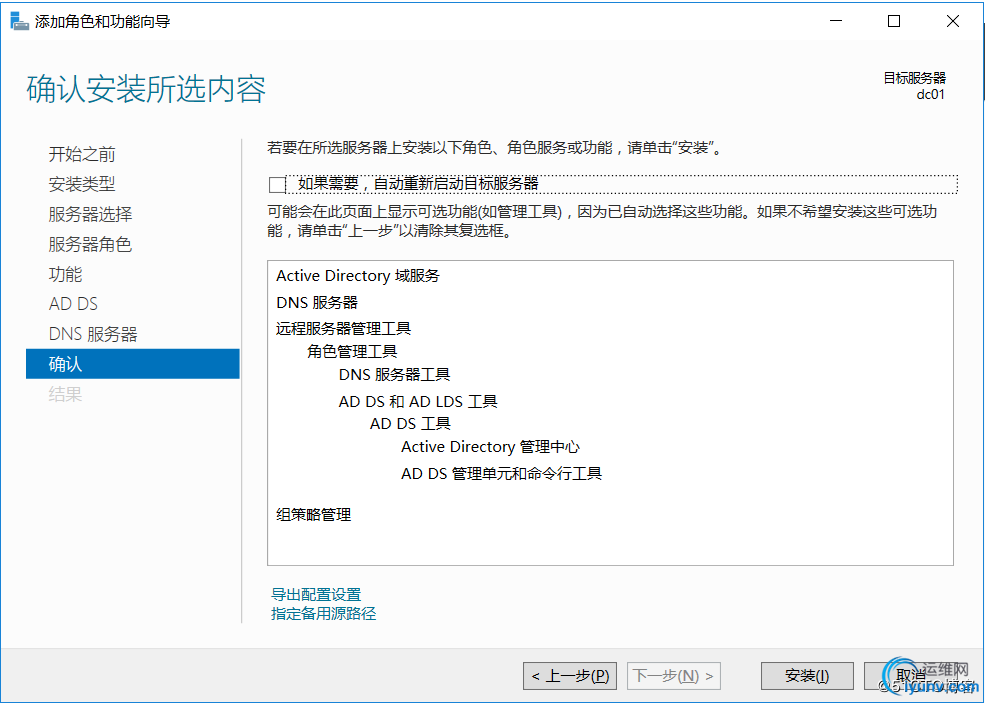Select 开始之前 in the wizard sidebar
The height and width of the screenshot is (703, 985).
pos(82,154)
